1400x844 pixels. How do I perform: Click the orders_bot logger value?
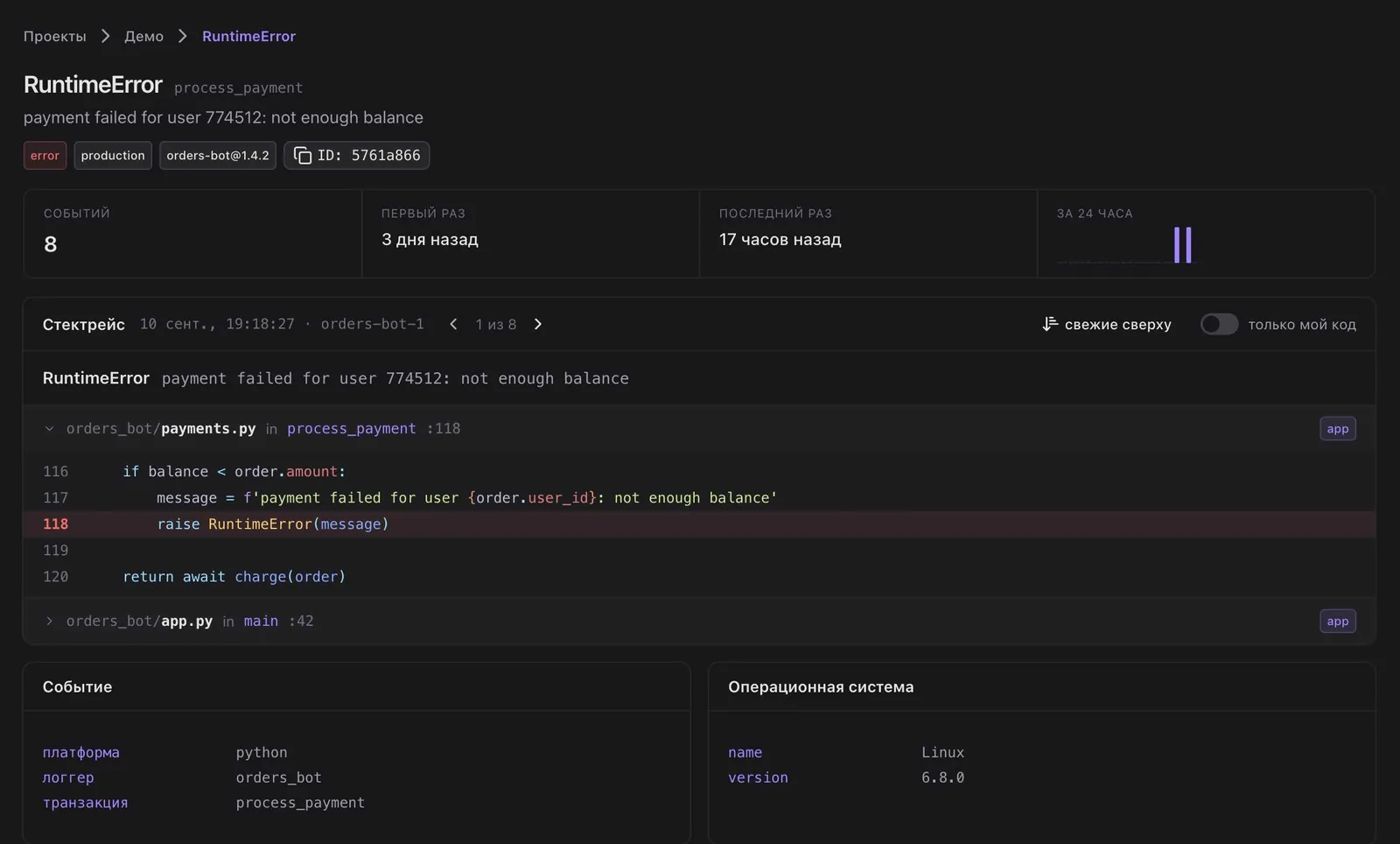(279, 777)
